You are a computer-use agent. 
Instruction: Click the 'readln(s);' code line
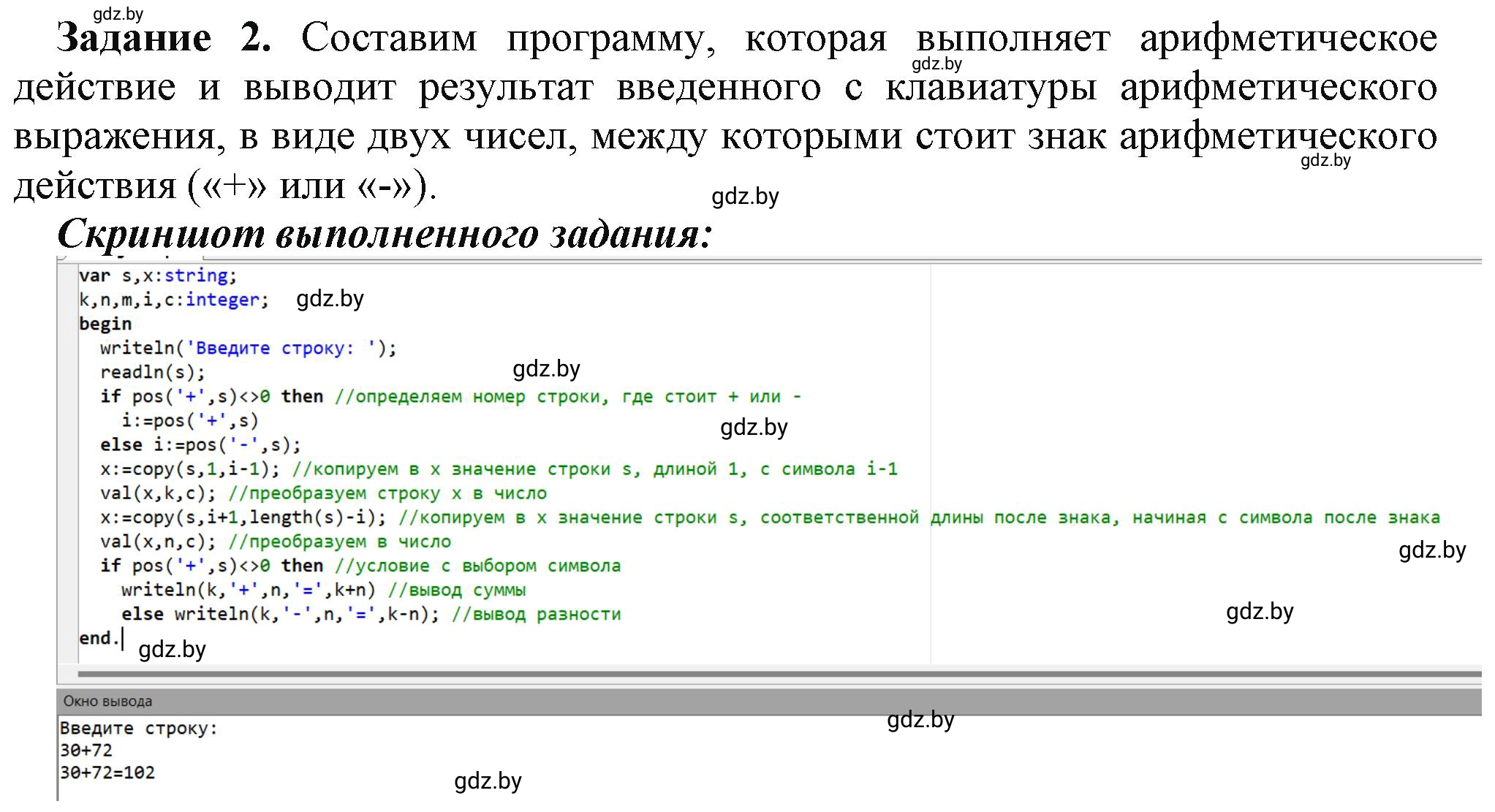click(153, 372)
